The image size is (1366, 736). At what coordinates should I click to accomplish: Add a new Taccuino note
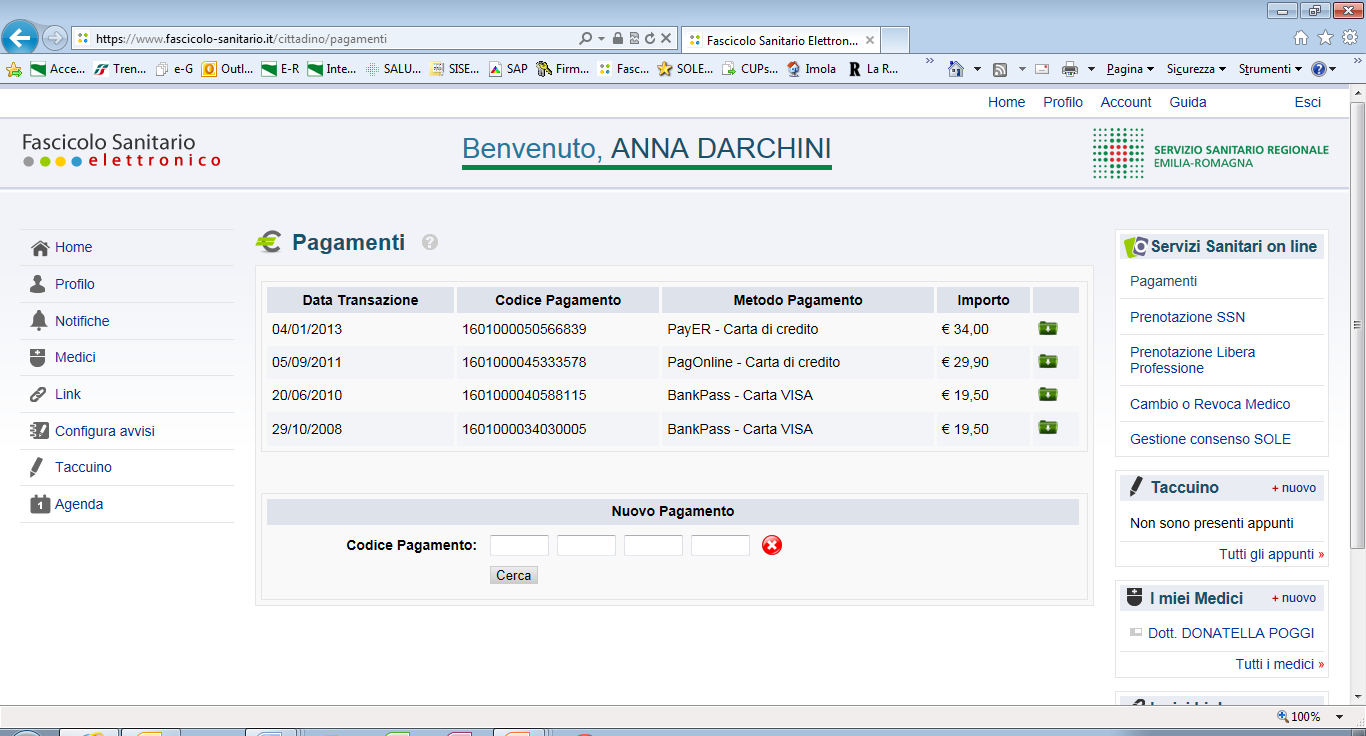pos(1294,488)
